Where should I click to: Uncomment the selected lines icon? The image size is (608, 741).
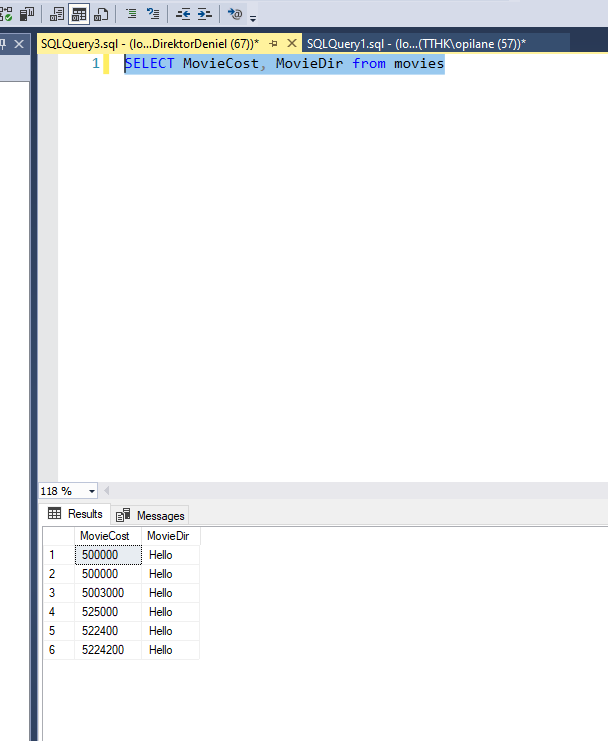(153, 14)
